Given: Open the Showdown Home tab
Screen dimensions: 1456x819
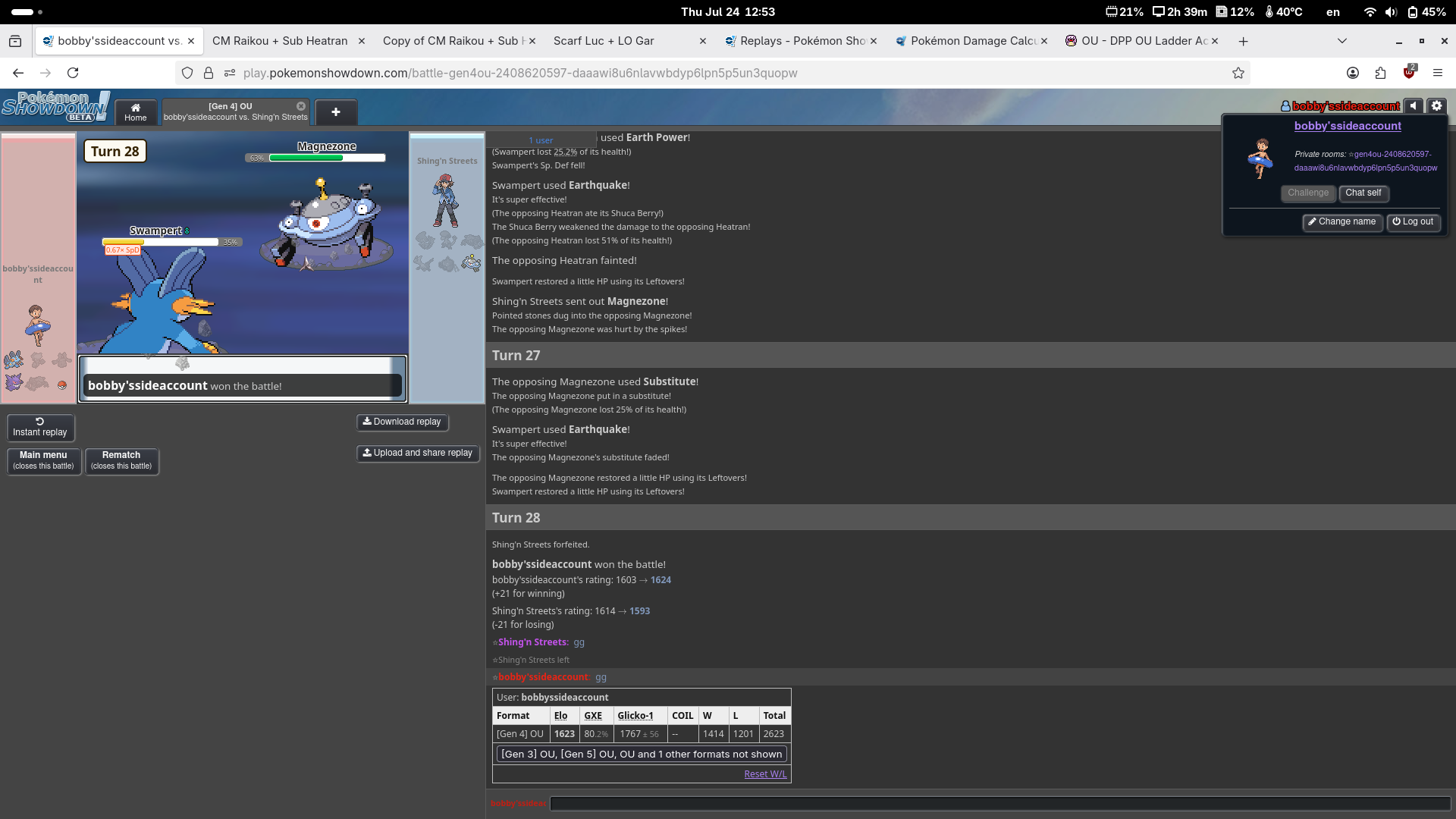Looking at the screenshot, I should [136, 112].
